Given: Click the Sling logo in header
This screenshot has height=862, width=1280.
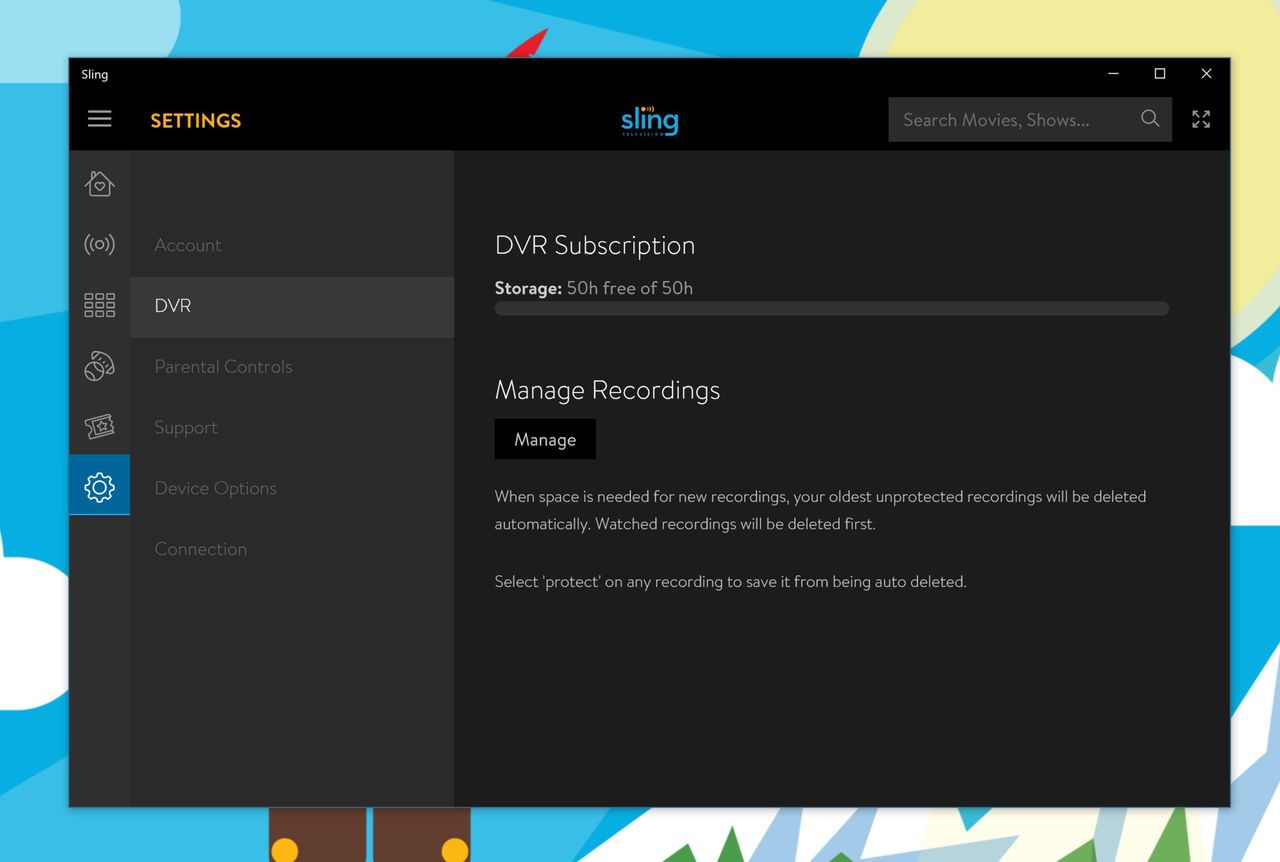Looking at the screenshot, I should click(x=649, y=120).
